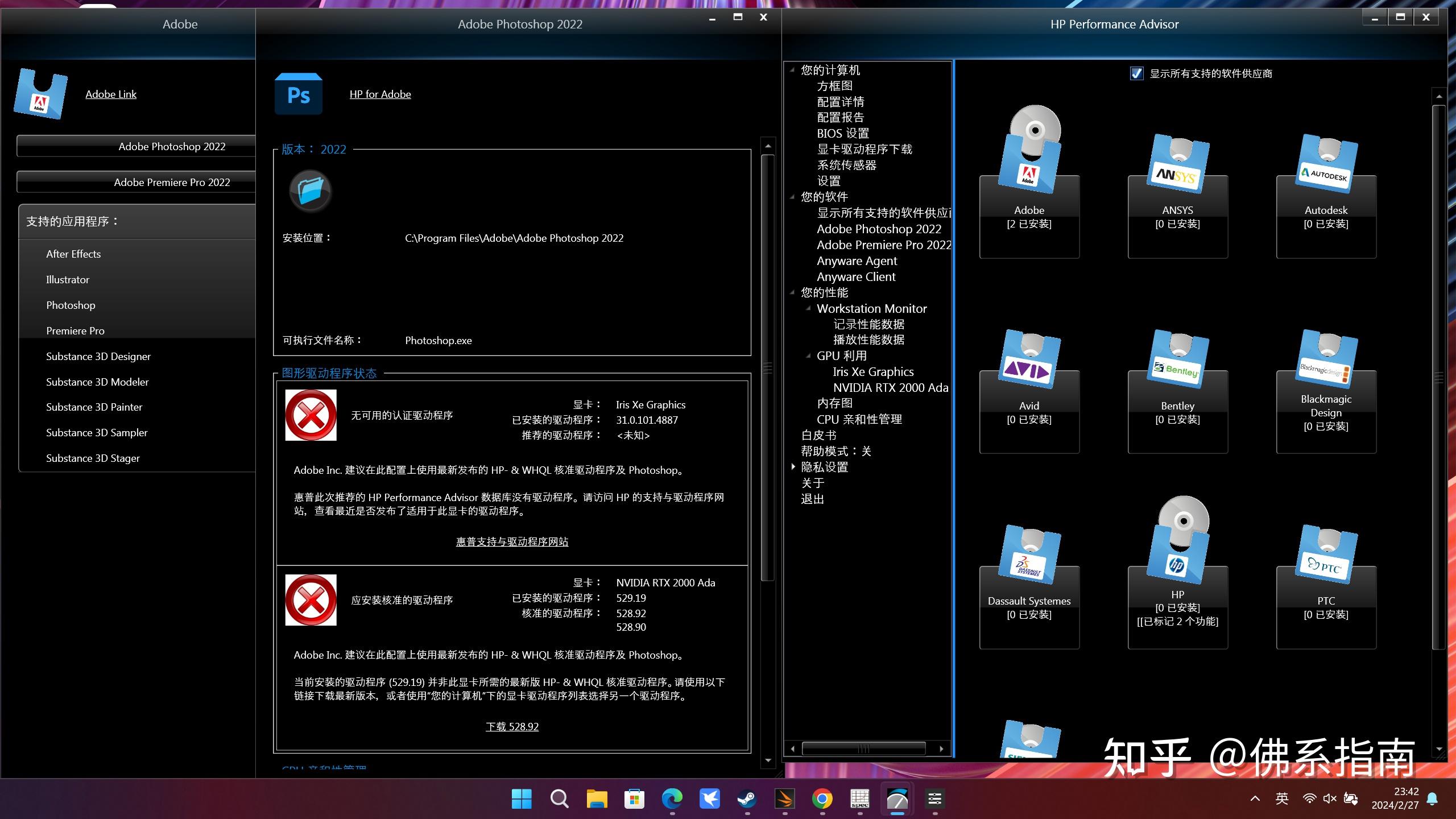Image resolution: width=1456 pixels, height=819 pixels.
Task: Open 系统传感器 tree item
Action: pyautogui.click(x=846, y=165)
